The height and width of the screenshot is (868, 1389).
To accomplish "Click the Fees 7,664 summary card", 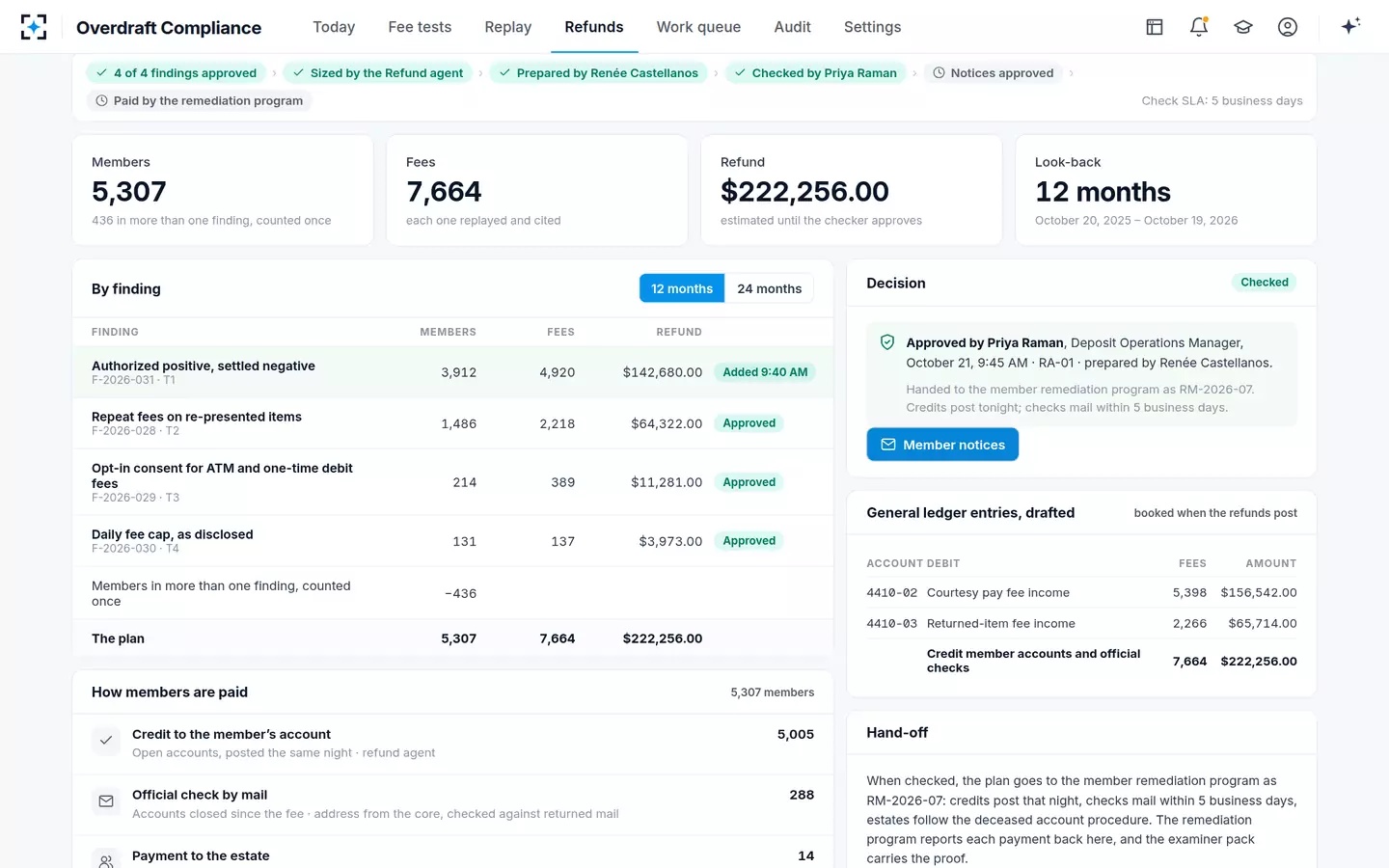I will [537, 190].
